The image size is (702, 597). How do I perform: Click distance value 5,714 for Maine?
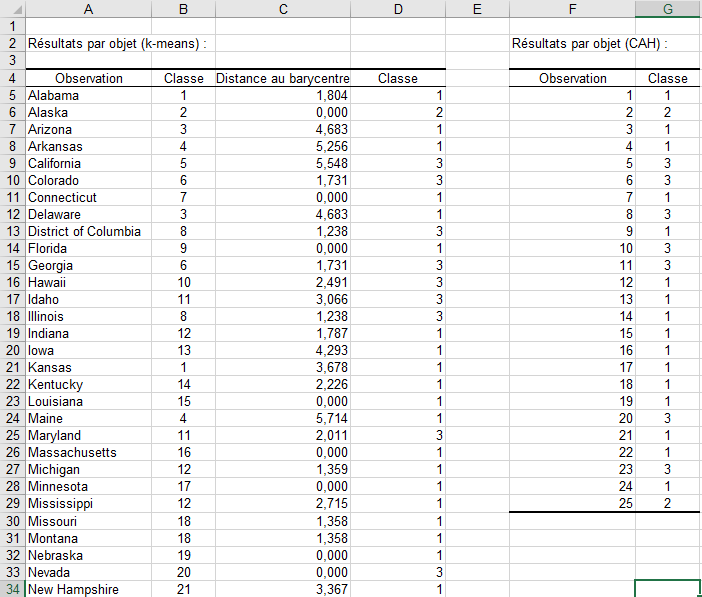pos(283,419)
